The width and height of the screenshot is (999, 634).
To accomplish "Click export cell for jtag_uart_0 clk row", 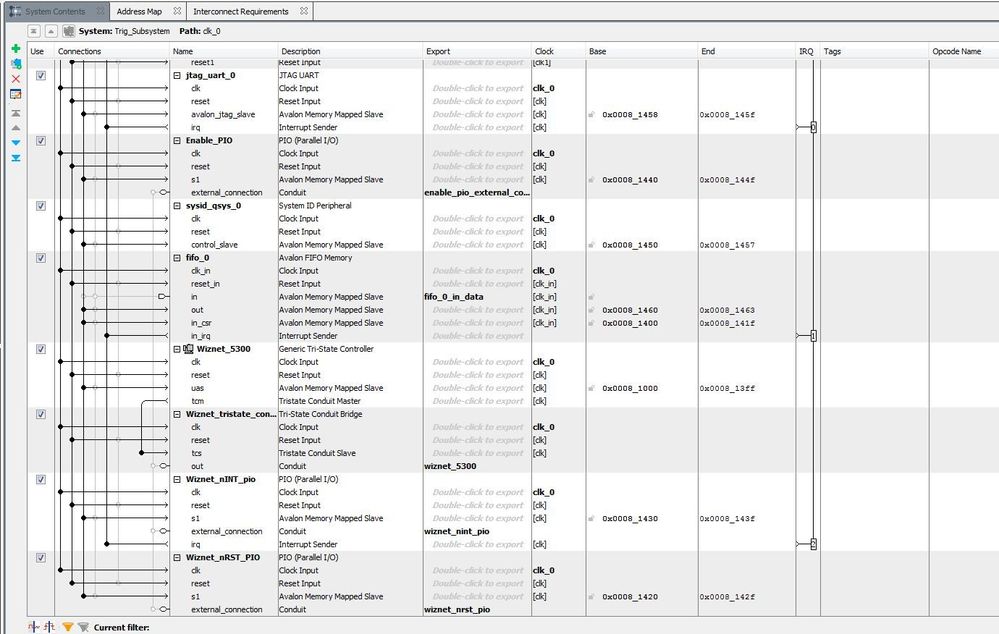I will click(477, 89).
